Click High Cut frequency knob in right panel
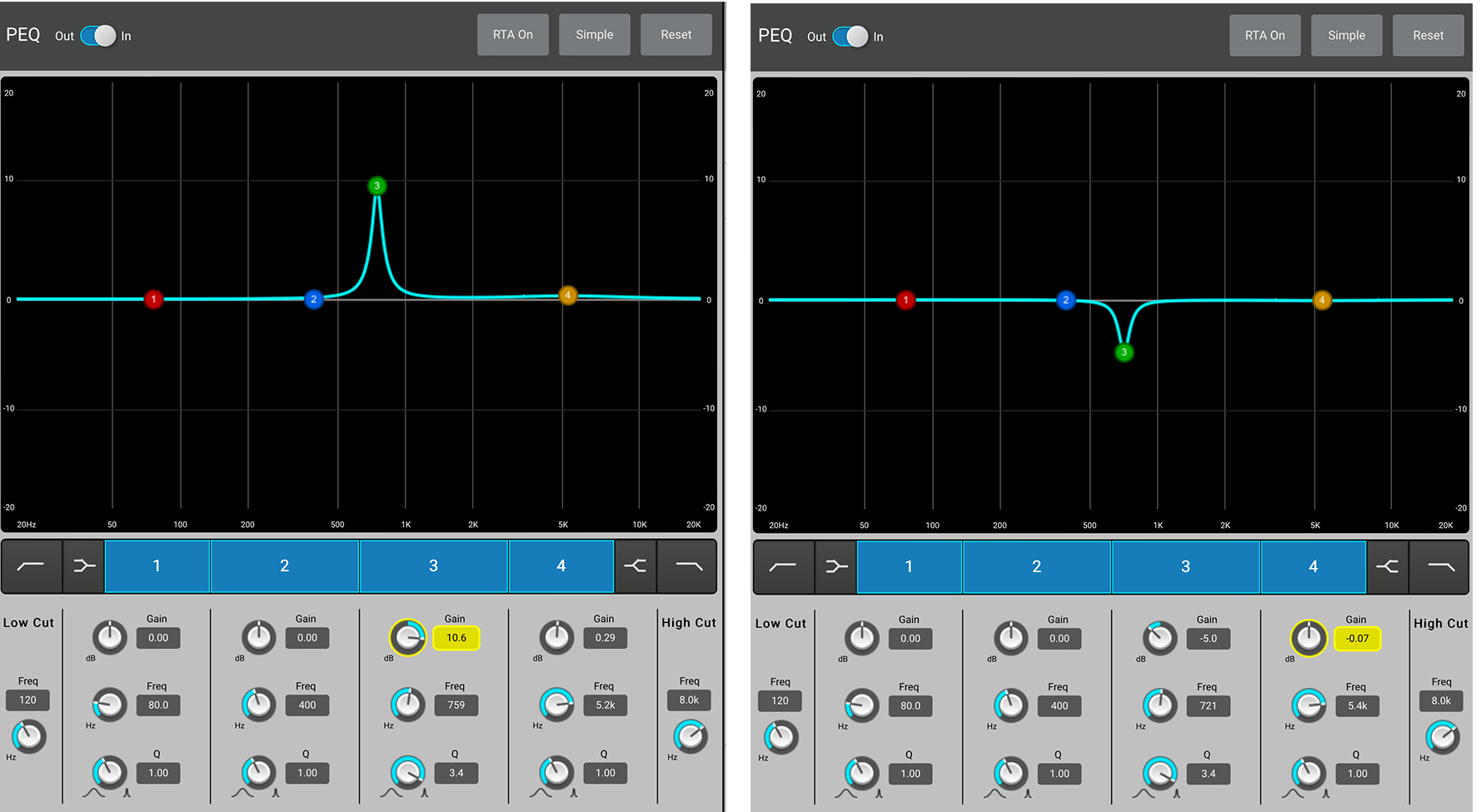1481x812 pixels. point(1443,737)
